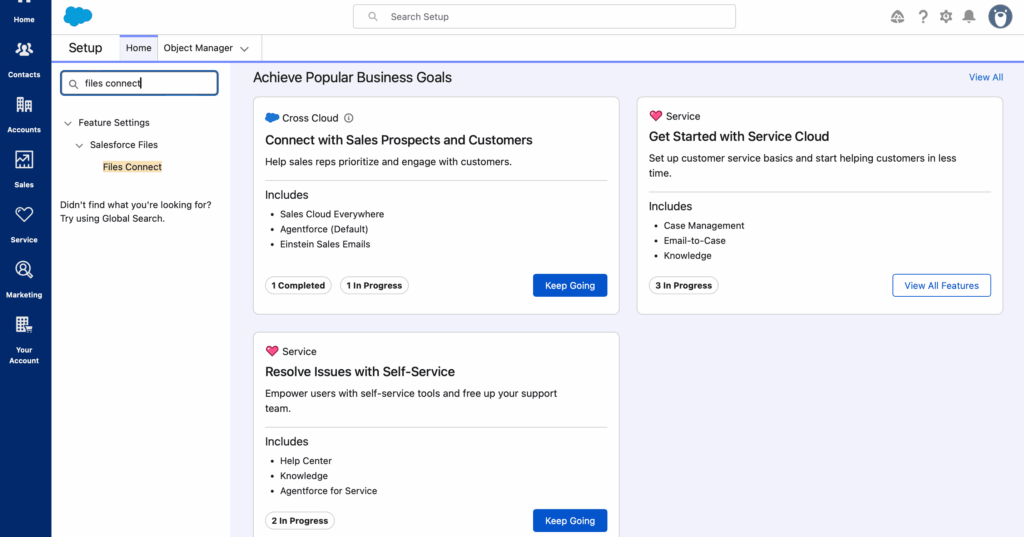1024x537 pixels.
Task: Open Sales in the left sidebar
Action: (24, 169)
